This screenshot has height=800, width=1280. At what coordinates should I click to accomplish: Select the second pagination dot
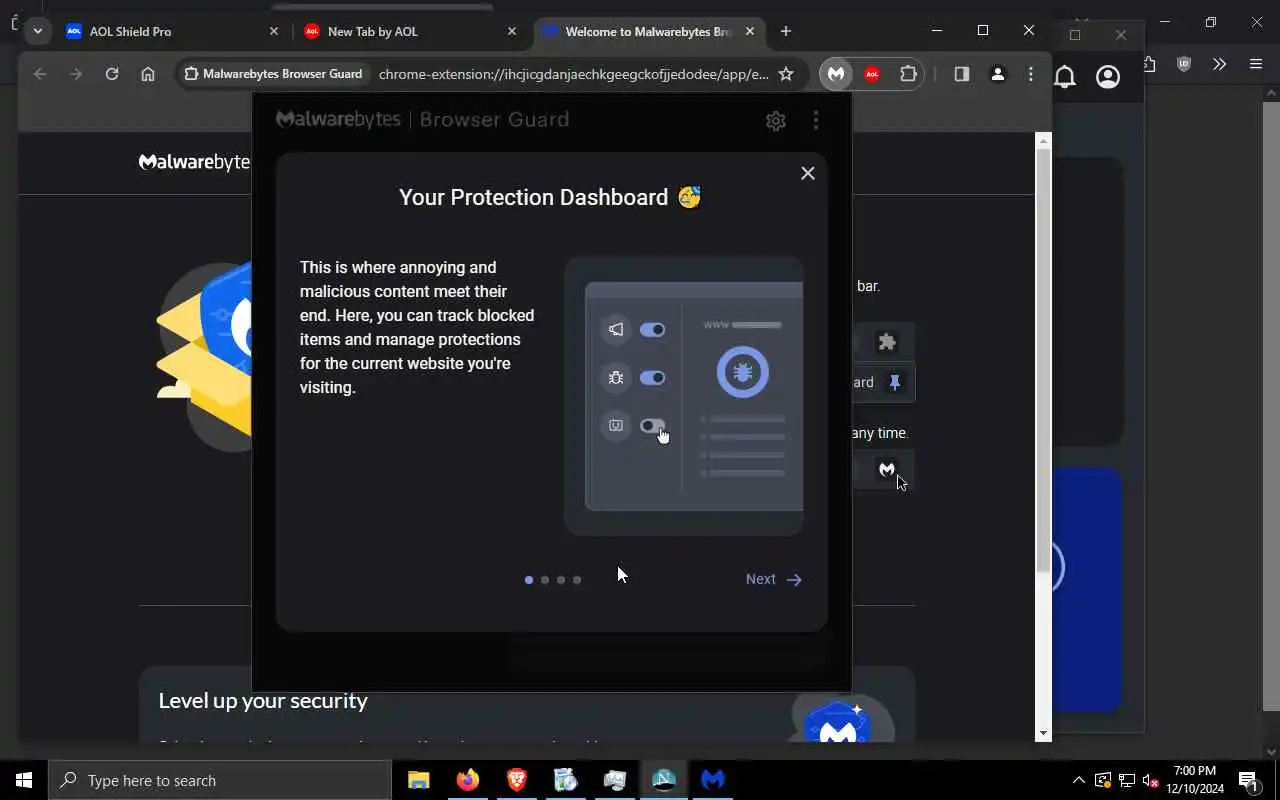click(x=545, y=580)
